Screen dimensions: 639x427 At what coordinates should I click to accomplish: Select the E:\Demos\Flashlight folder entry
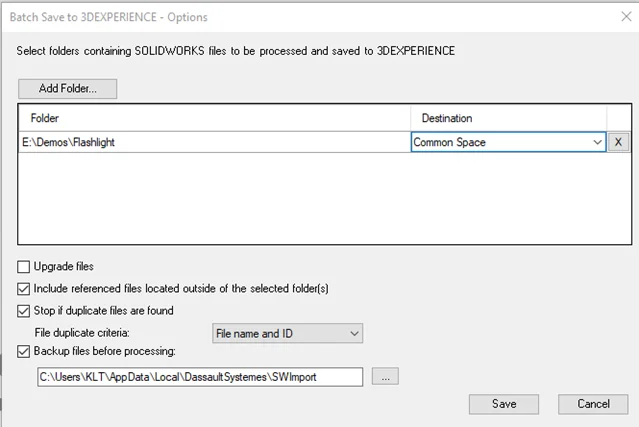70,142
